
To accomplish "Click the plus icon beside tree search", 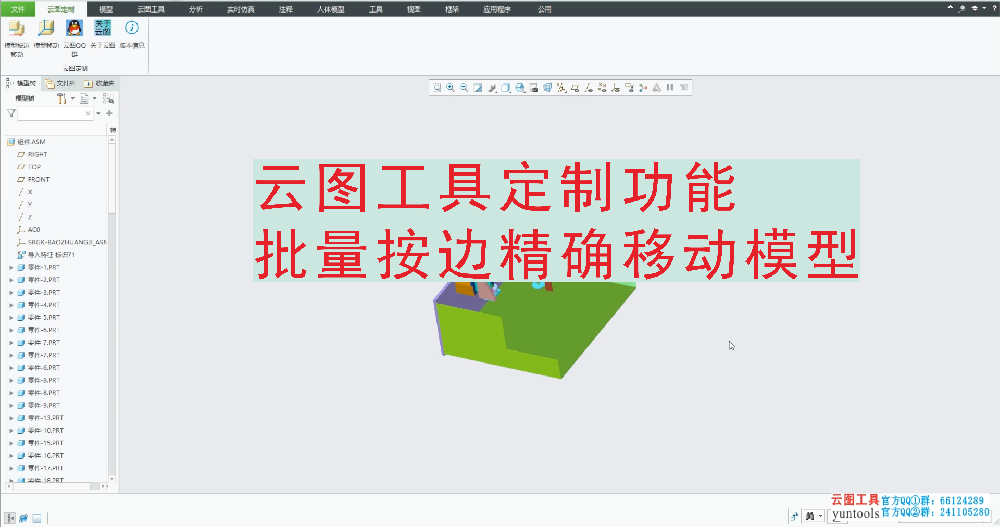I will (x=109, y=113).
